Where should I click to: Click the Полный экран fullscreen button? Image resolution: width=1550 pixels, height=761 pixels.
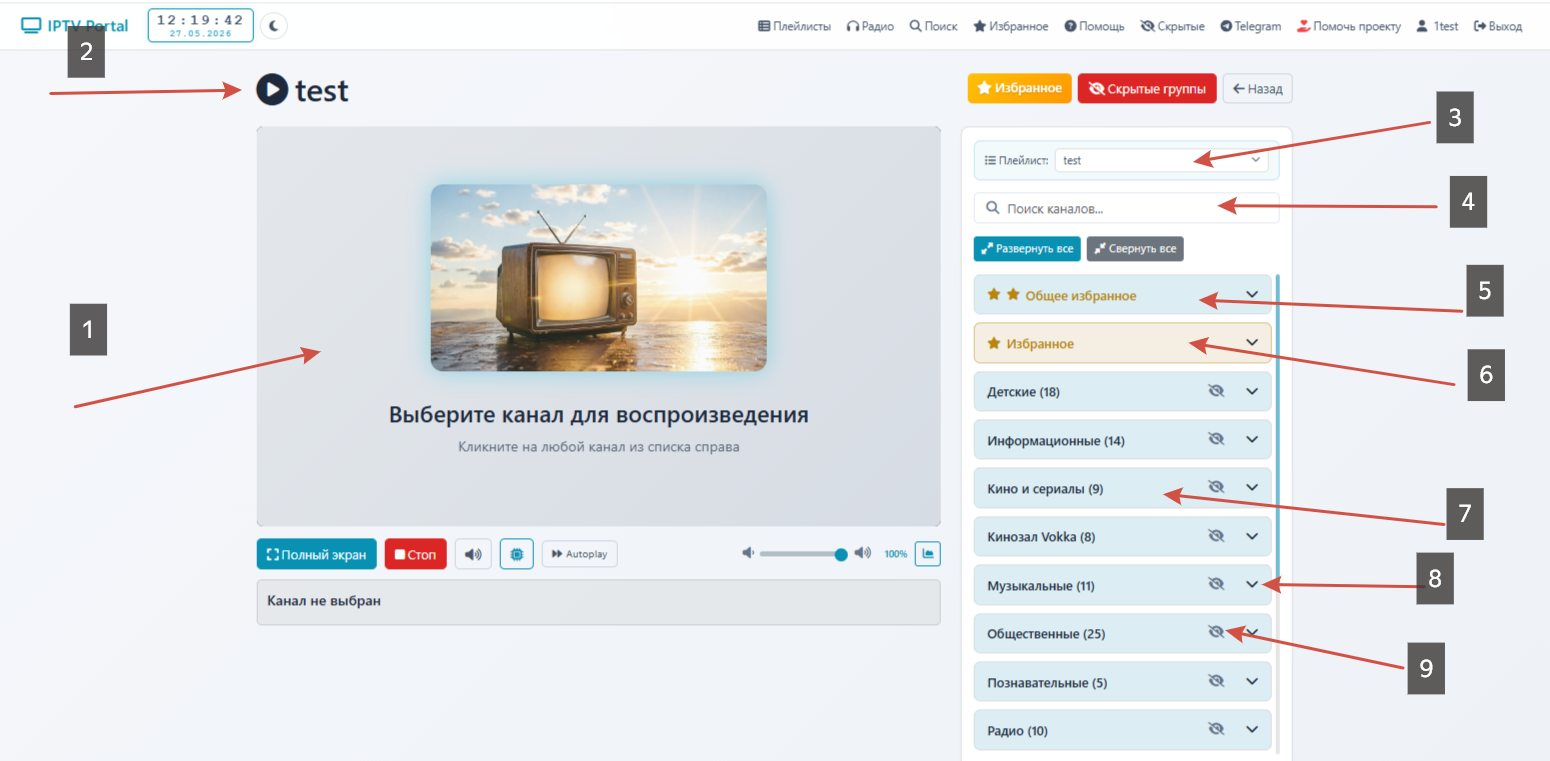click(x=317, y=554)
